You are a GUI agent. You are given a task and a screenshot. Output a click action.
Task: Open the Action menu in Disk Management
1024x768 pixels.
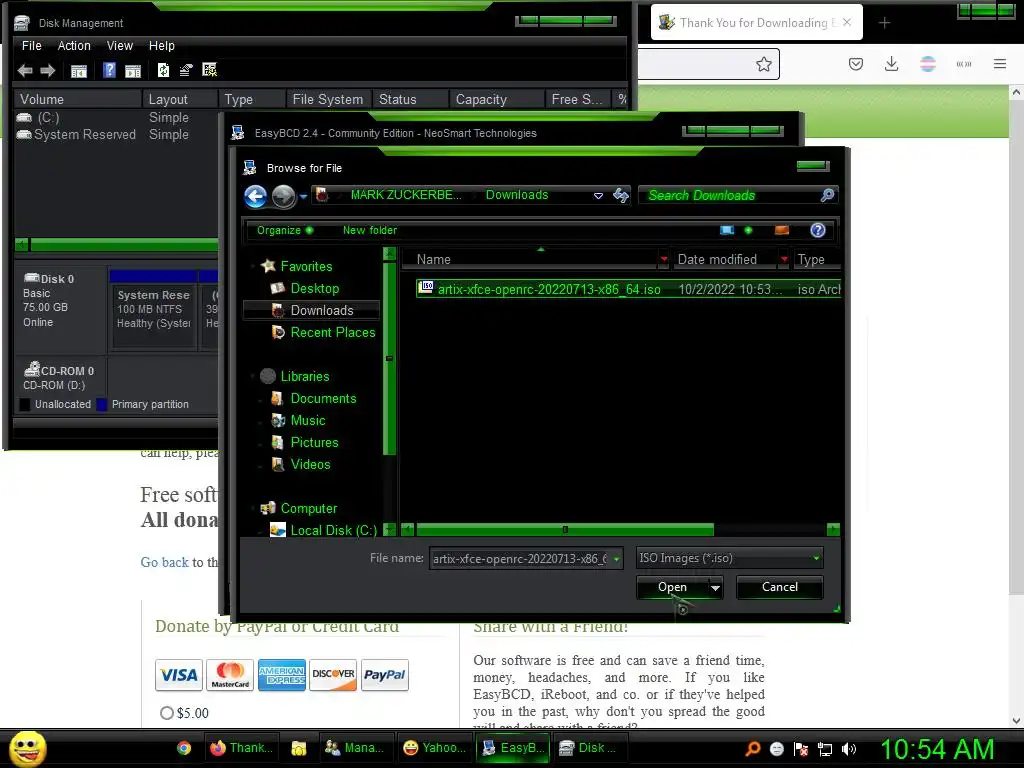(x=74, y=46)
